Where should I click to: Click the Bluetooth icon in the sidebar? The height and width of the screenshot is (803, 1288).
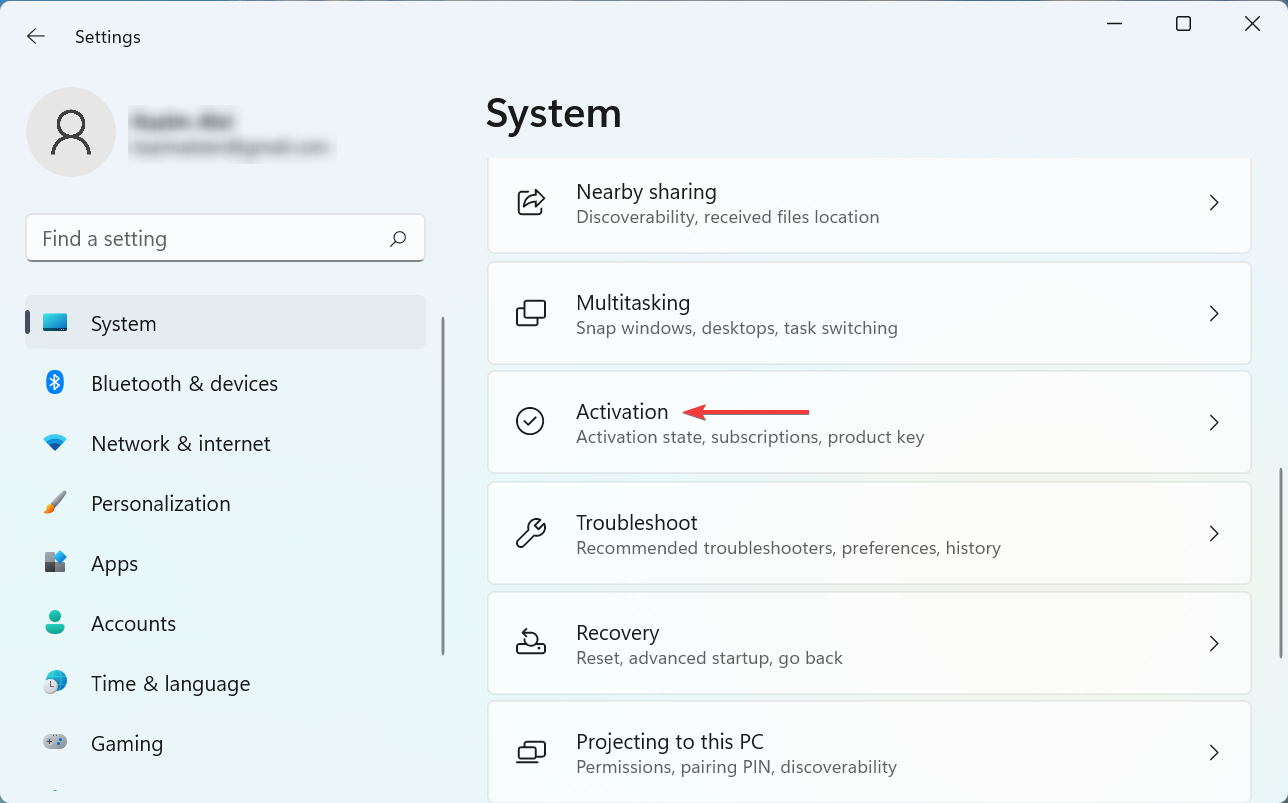(x=54, y=383)
